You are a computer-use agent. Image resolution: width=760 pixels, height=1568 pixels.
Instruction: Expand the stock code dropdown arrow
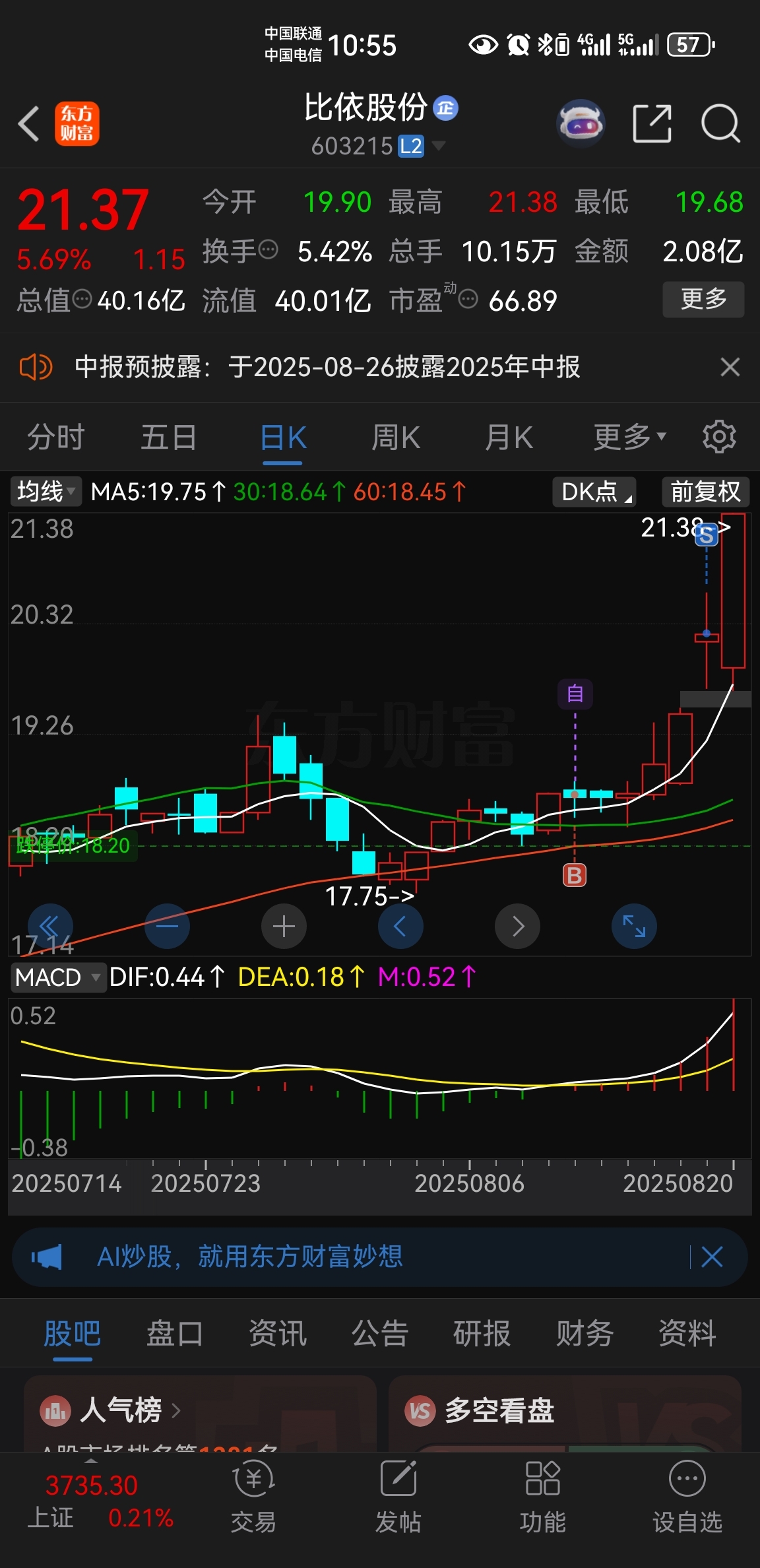click(438, 145)
